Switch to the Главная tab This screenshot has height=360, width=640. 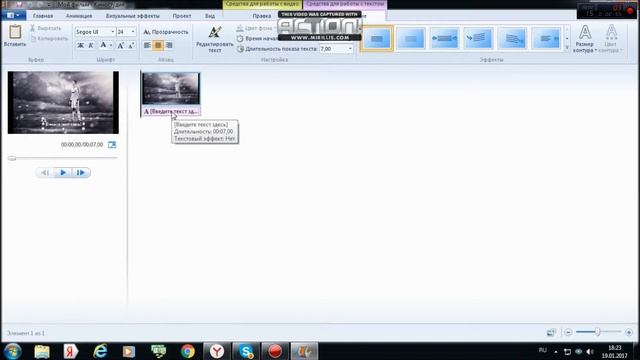(x=43, y=16)
